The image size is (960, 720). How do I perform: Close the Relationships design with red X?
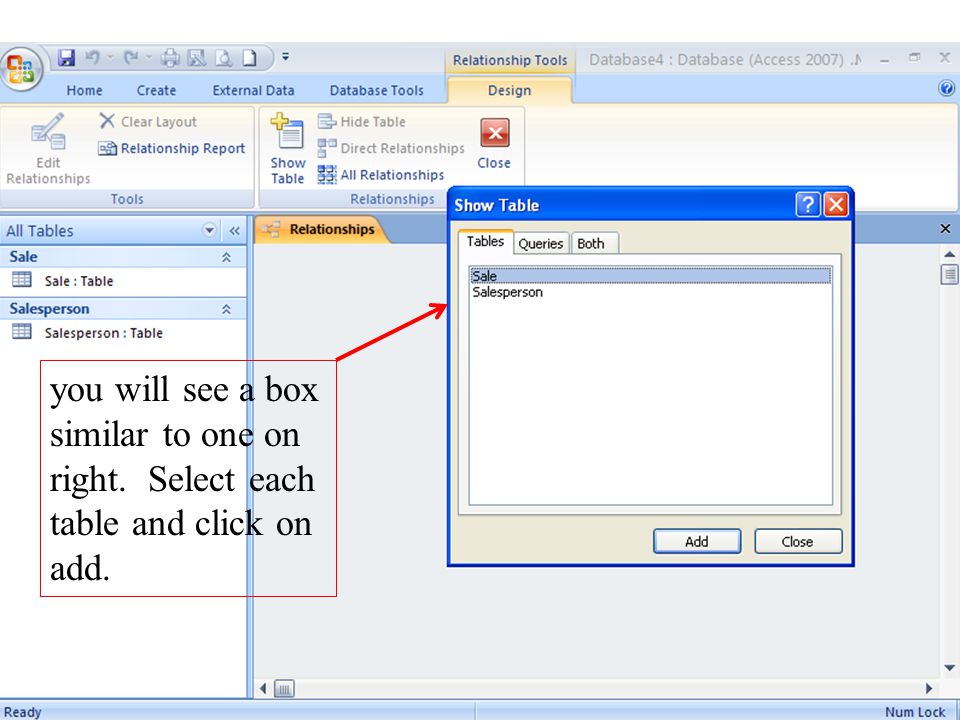[x=494, y=144]
